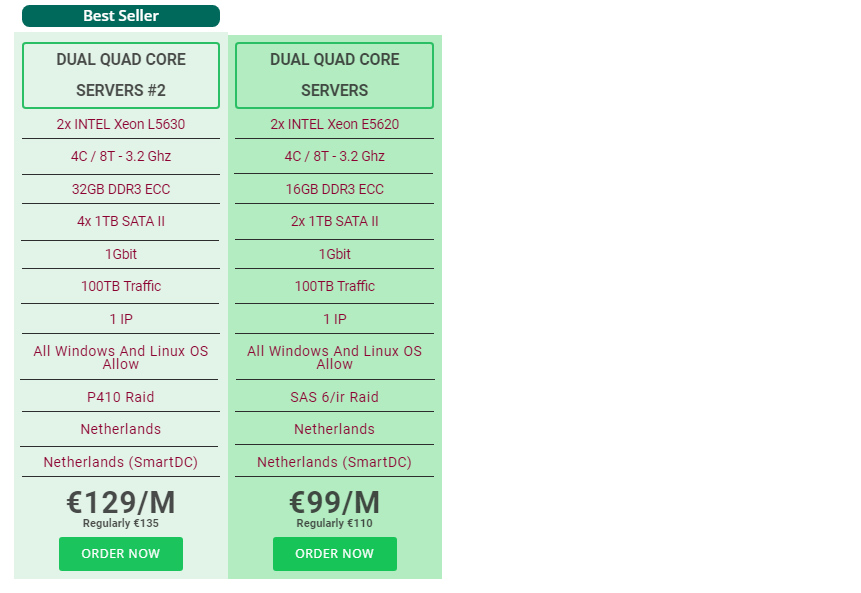
Task: Select the P410 Raid feature
Action: (120, 397)
